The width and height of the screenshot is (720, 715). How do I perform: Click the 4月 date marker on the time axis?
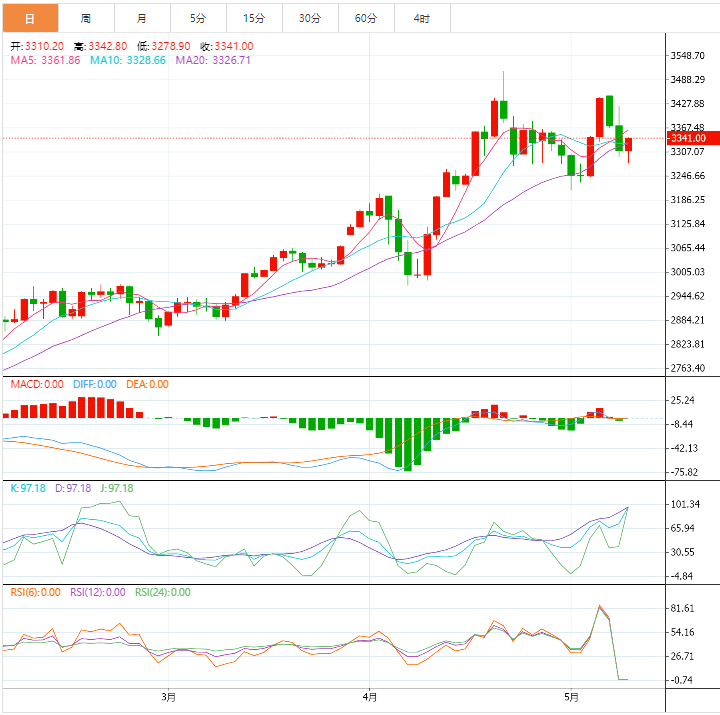(x=370, y=696)
